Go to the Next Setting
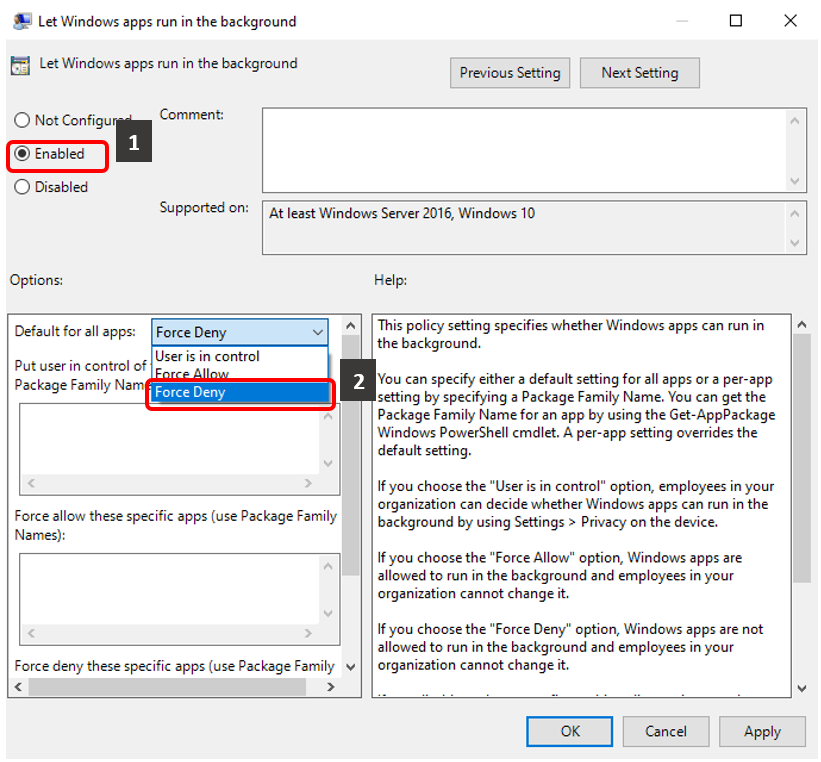 click(x=639, y=73)
